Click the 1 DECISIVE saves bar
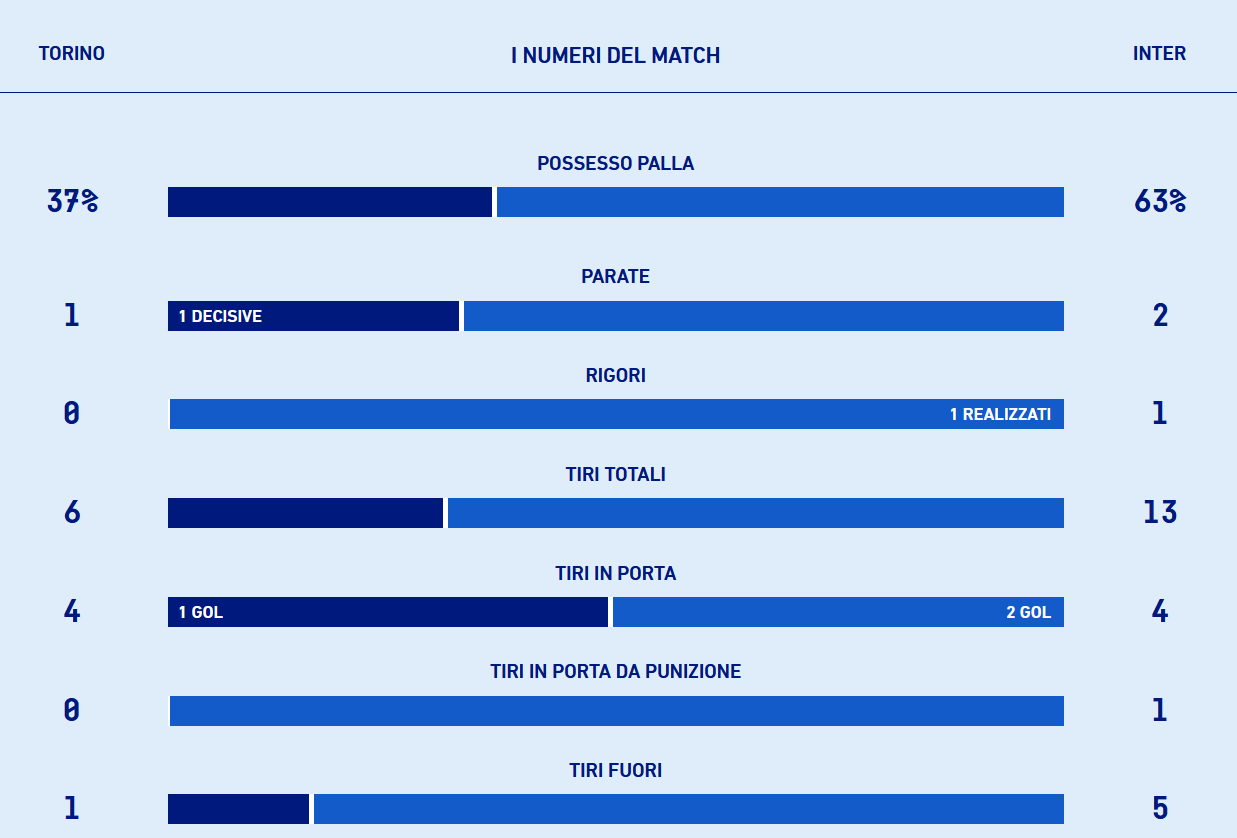Viewport: 1237px width, 838px height. coord(313,316)
